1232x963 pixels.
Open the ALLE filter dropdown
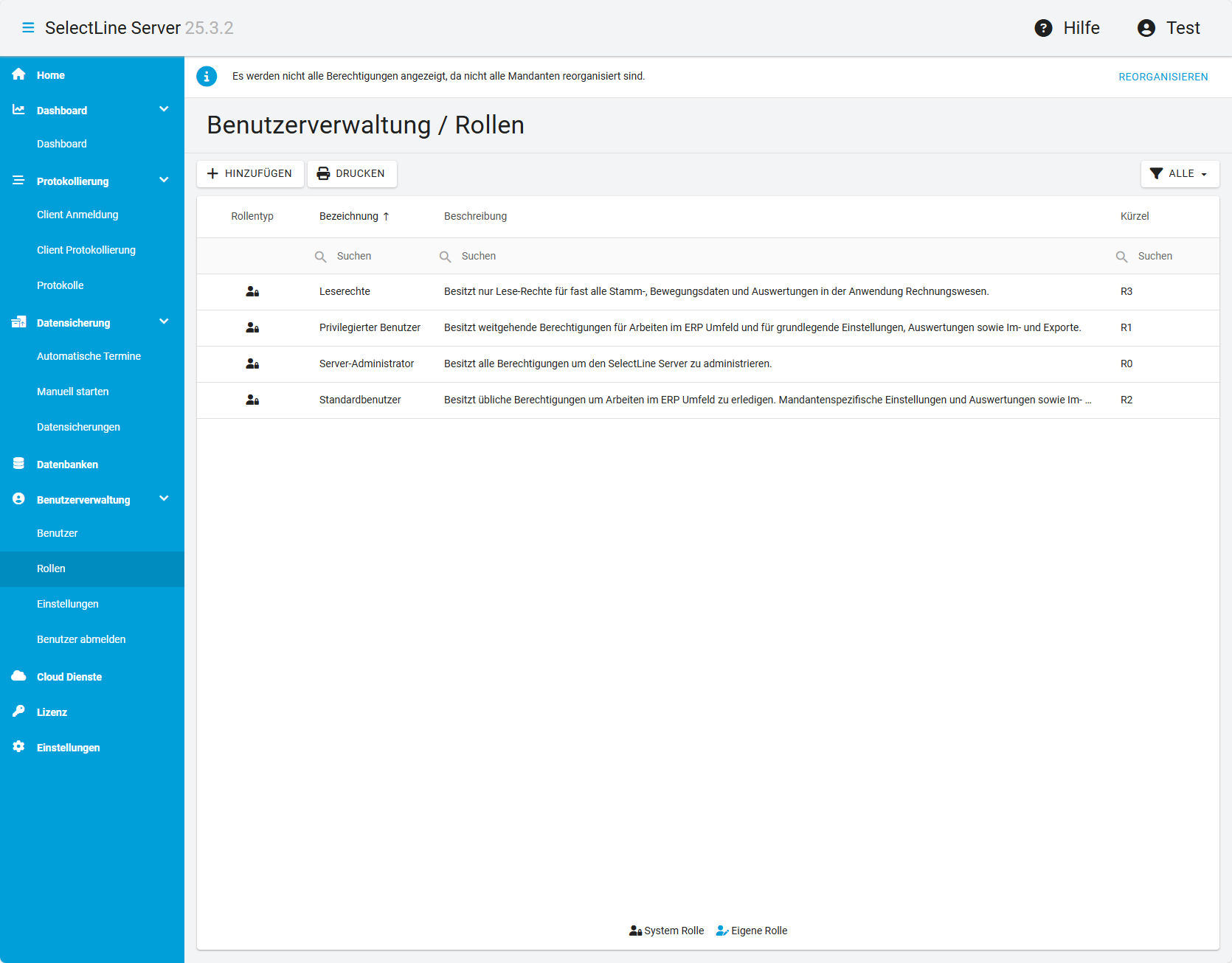click(x=1180, y=174)
